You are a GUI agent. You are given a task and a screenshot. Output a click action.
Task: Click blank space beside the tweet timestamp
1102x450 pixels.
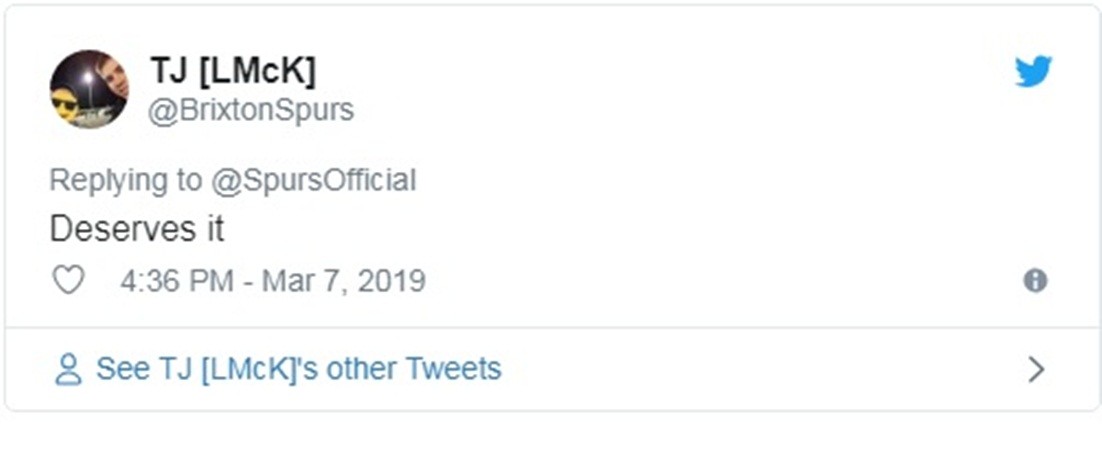(700, 281)
